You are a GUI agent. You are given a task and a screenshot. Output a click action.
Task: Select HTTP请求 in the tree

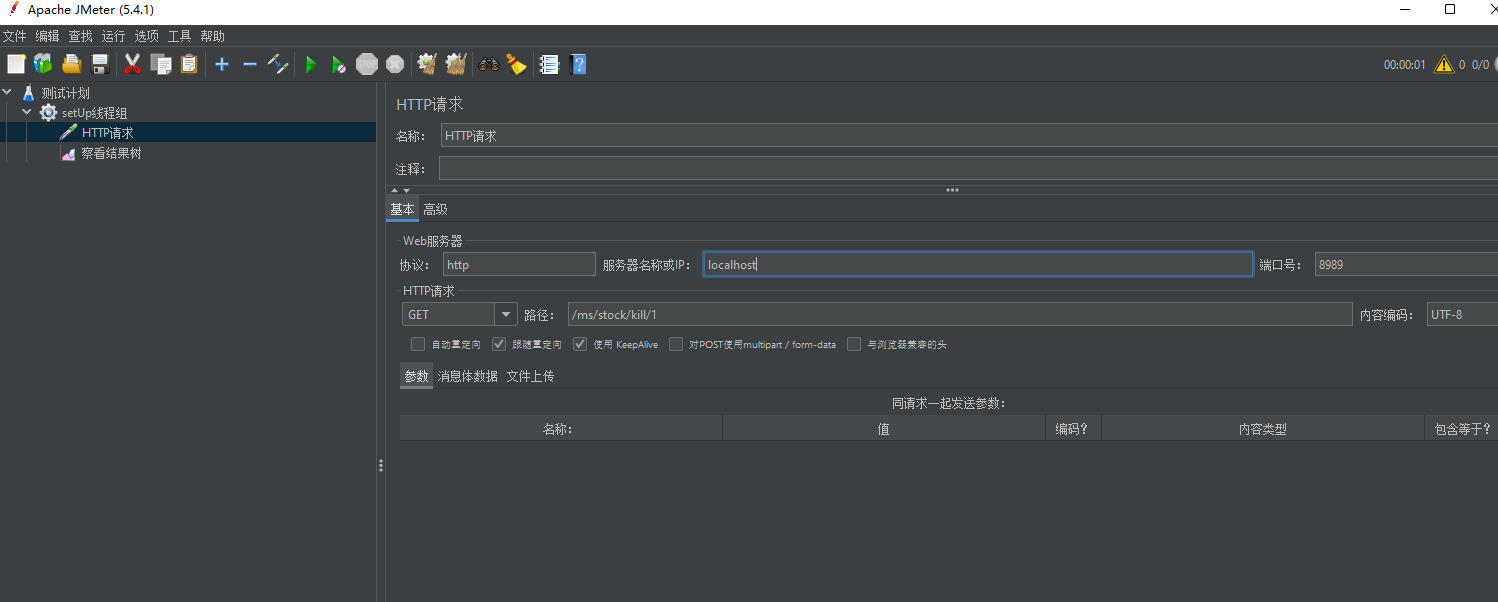click(x=107, y=132)
